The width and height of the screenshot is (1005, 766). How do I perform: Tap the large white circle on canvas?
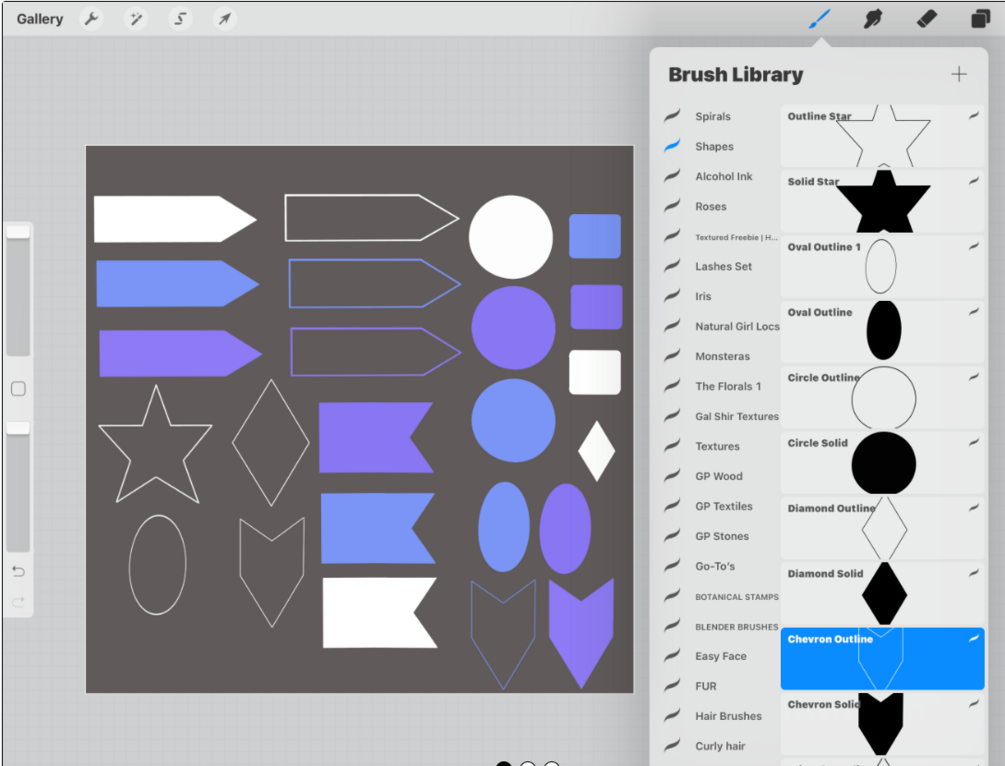point(511,237)
